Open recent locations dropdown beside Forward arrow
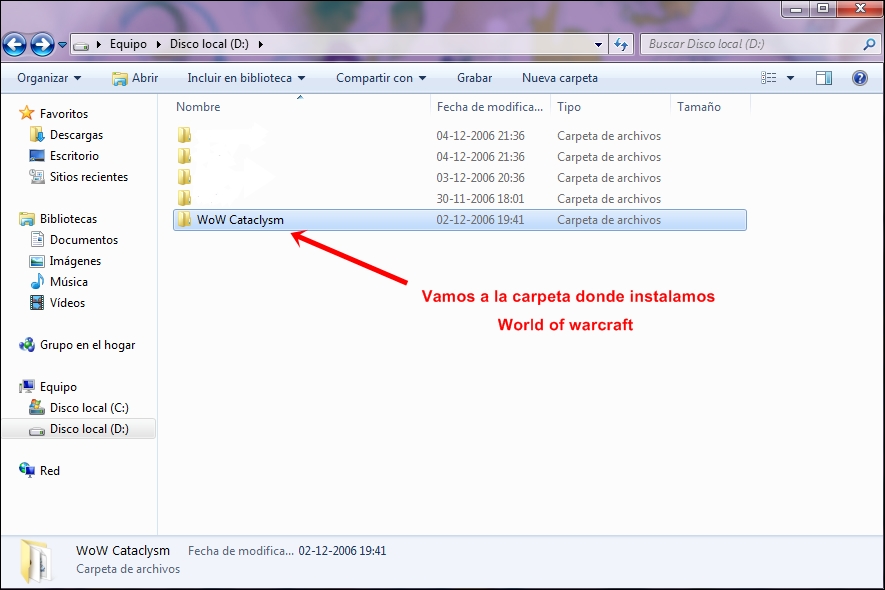This screenshot has width=885, height=590. click(x=62, y=45)
